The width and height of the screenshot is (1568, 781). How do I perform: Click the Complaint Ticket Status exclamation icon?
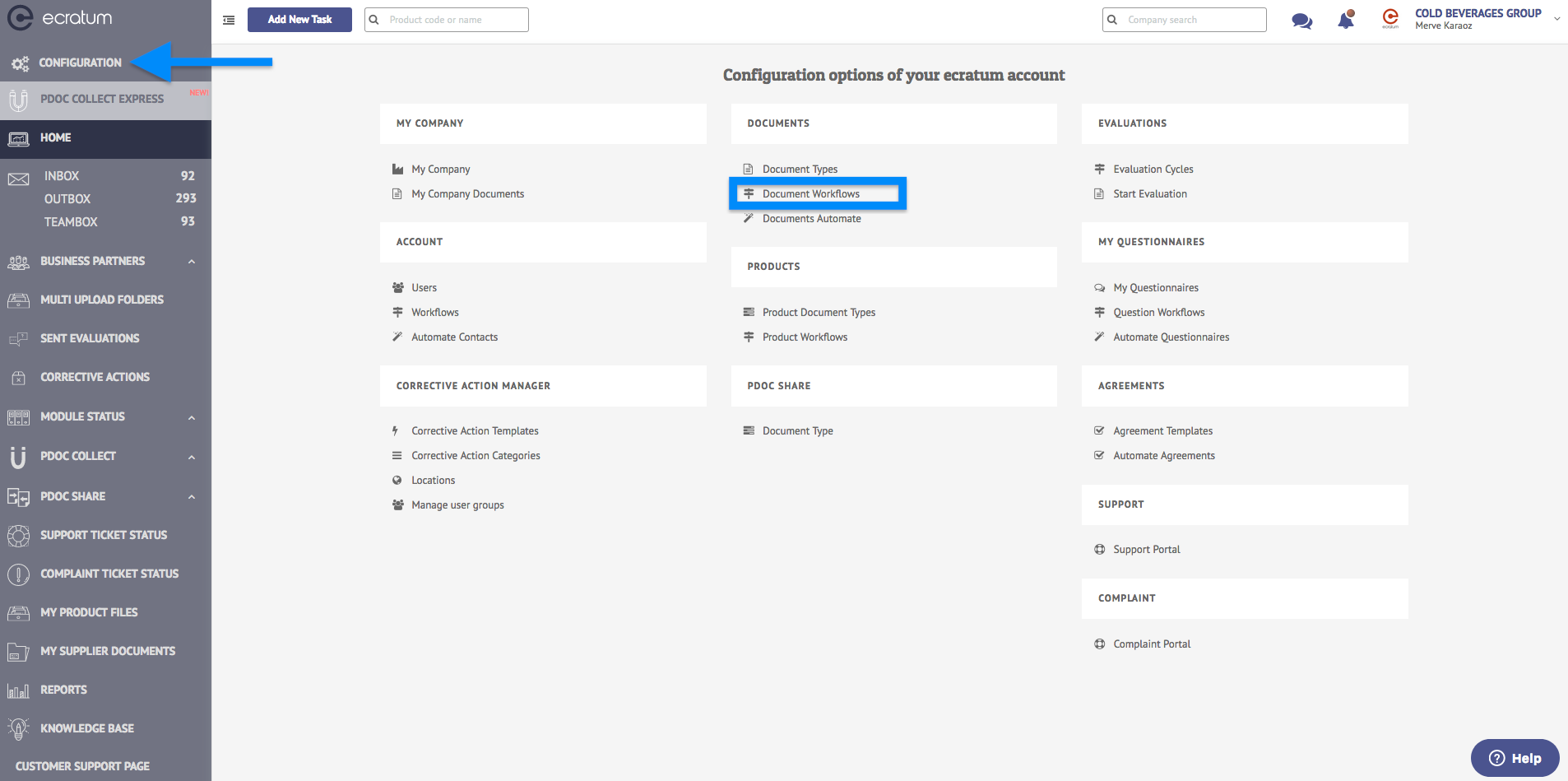click(x=18, y=574)
